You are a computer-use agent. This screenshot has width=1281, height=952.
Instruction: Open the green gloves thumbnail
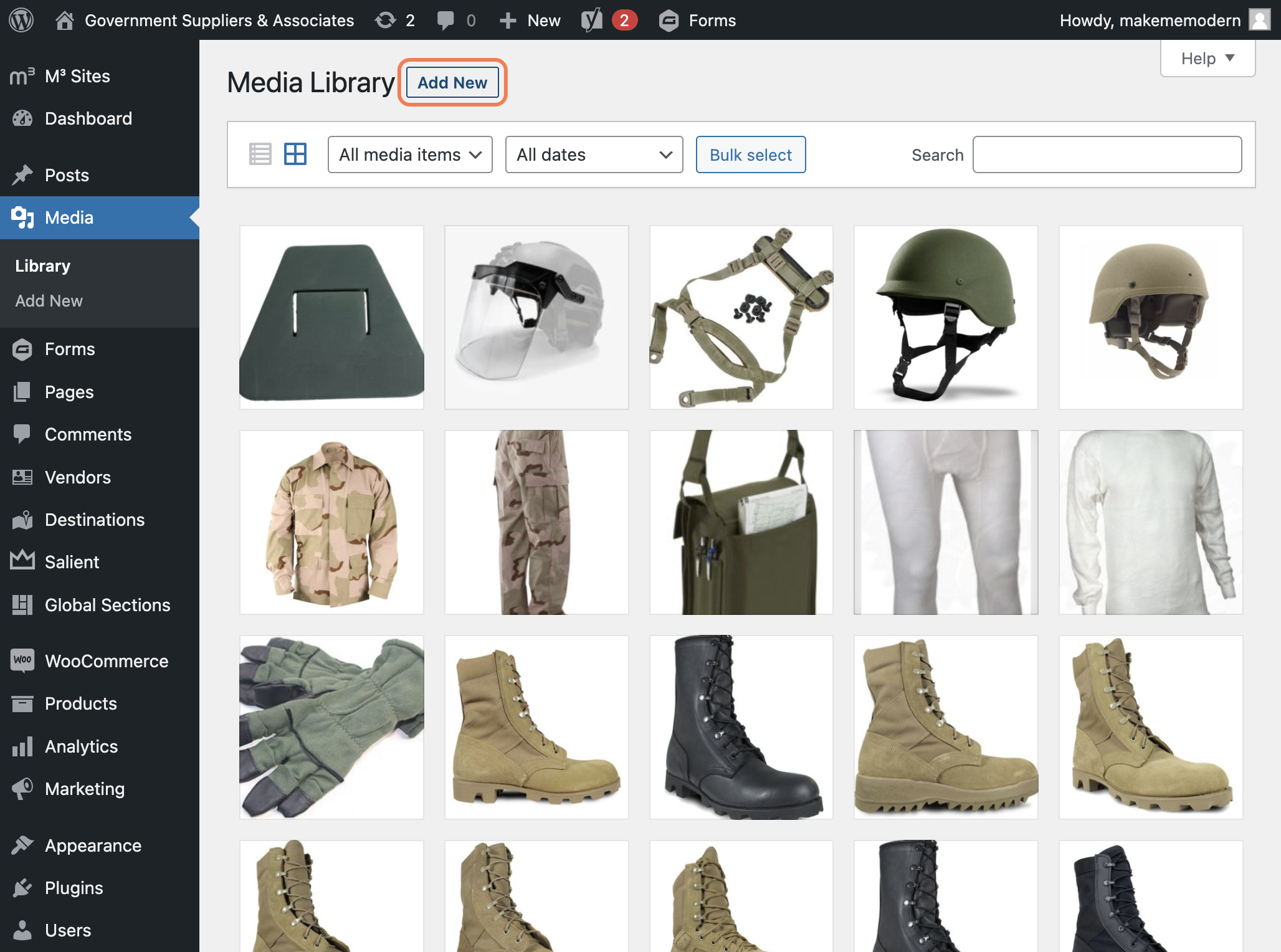tap(331, 727)
